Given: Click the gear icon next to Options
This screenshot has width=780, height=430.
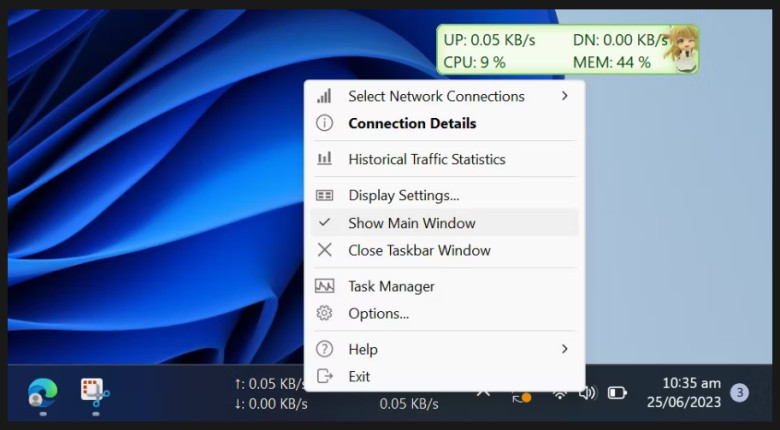Looking at the screenshot, I should click(324, 313).
